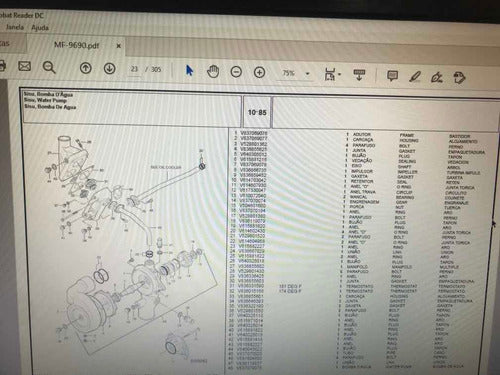Click the 181 DEG F note
Image resolution: width=500 pixels, height=375 pixels.
pyautogui.click(x=290, y=286)
